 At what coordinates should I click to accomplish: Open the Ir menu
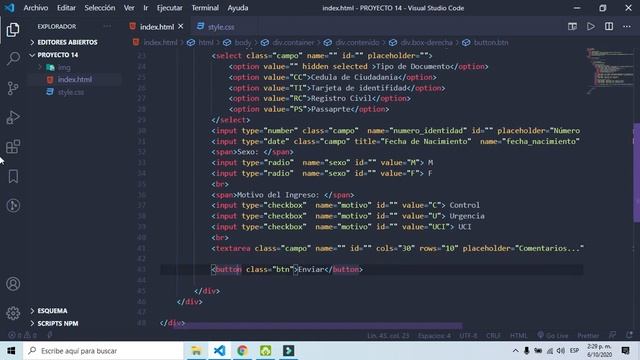click(146, 8)
